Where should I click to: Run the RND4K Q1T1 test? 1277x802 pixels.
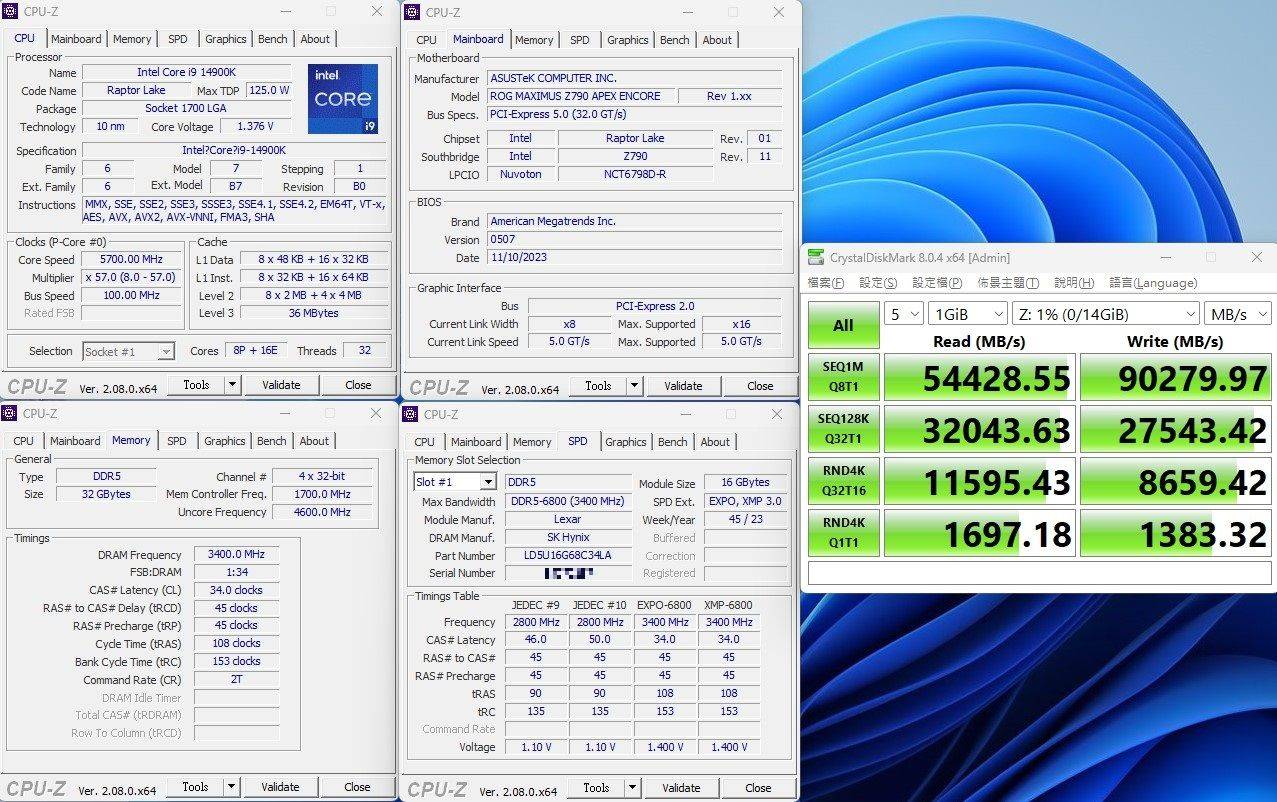click(844, 533)
